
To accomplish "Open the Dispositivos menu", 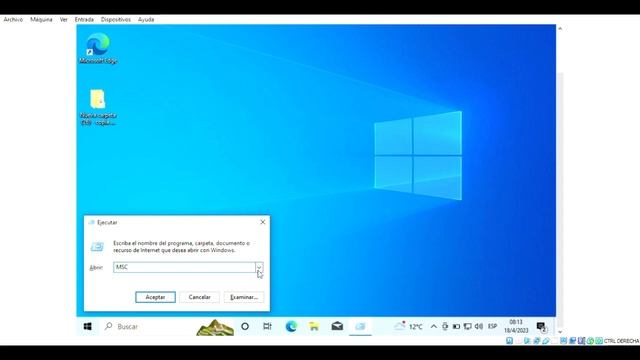I will click(116, 19).
